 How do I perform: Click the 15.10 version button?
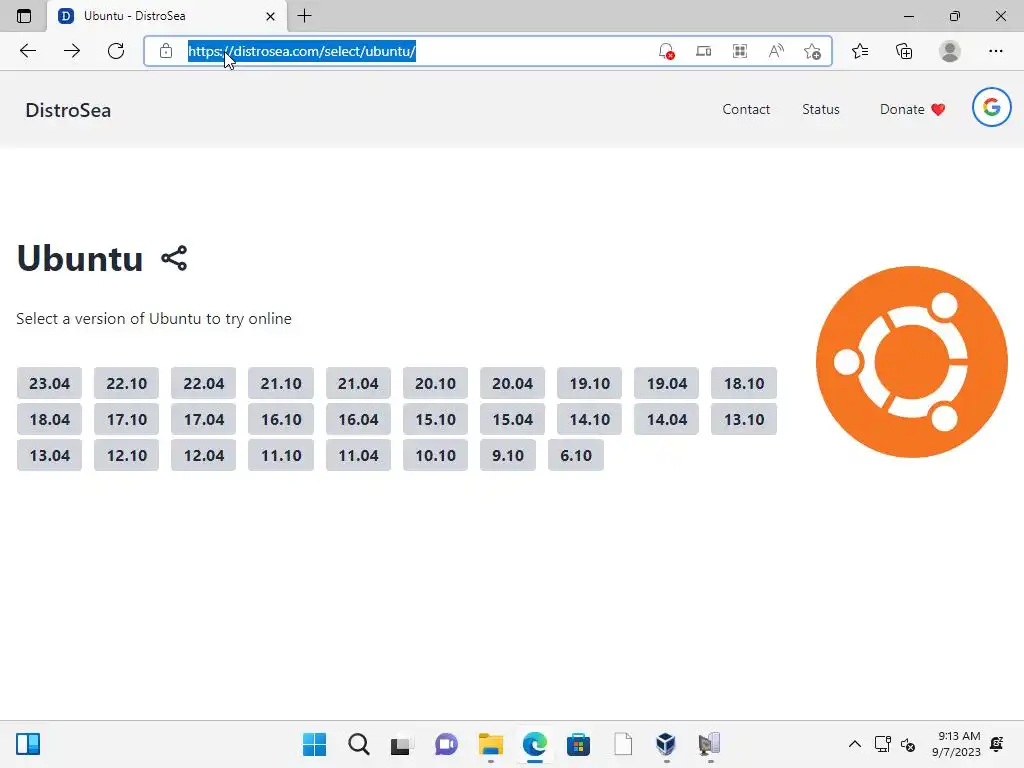point(436,419)
